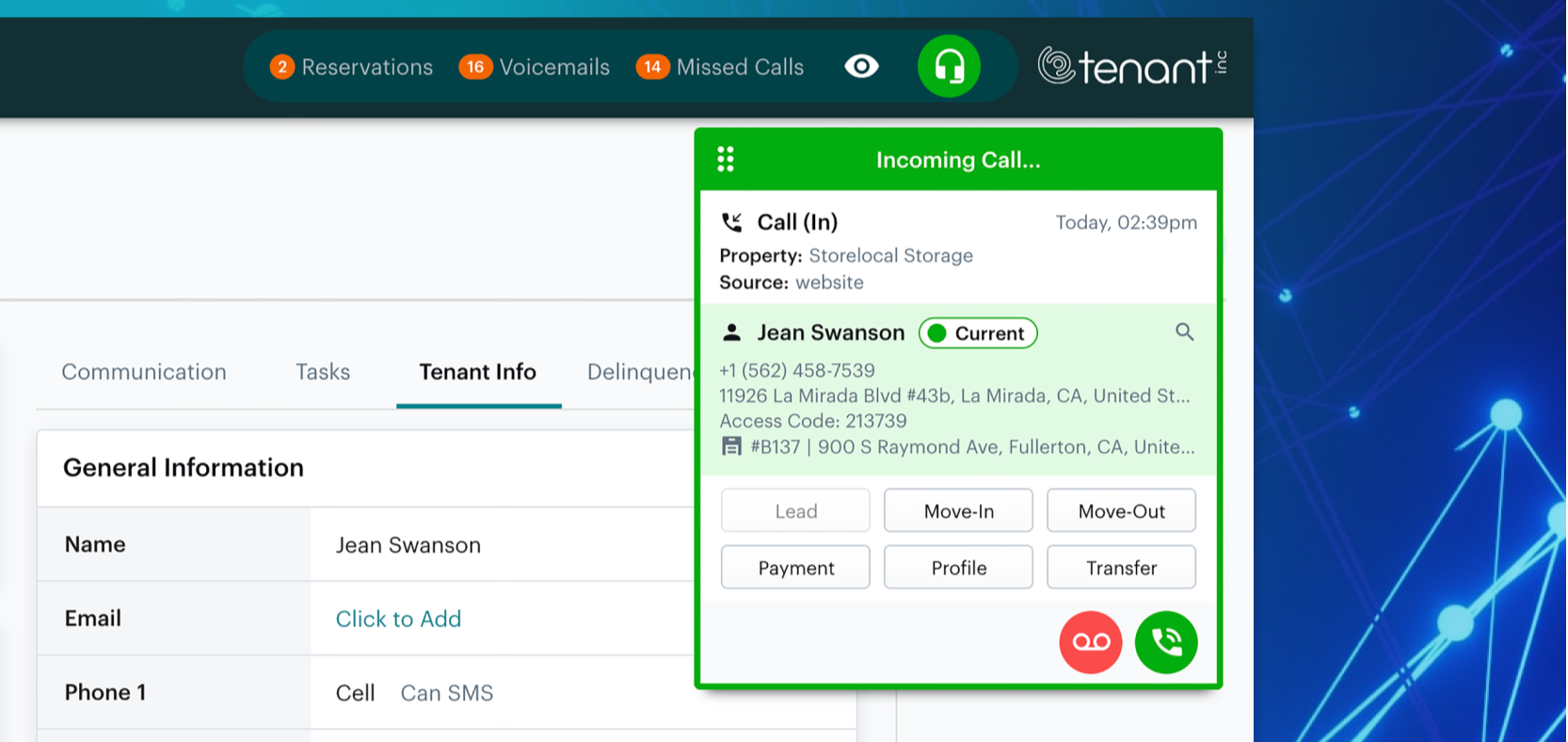The height and width of the screenshot is (742, 1568).
Task: Click the Transfer button
Action: [1121, 568]
